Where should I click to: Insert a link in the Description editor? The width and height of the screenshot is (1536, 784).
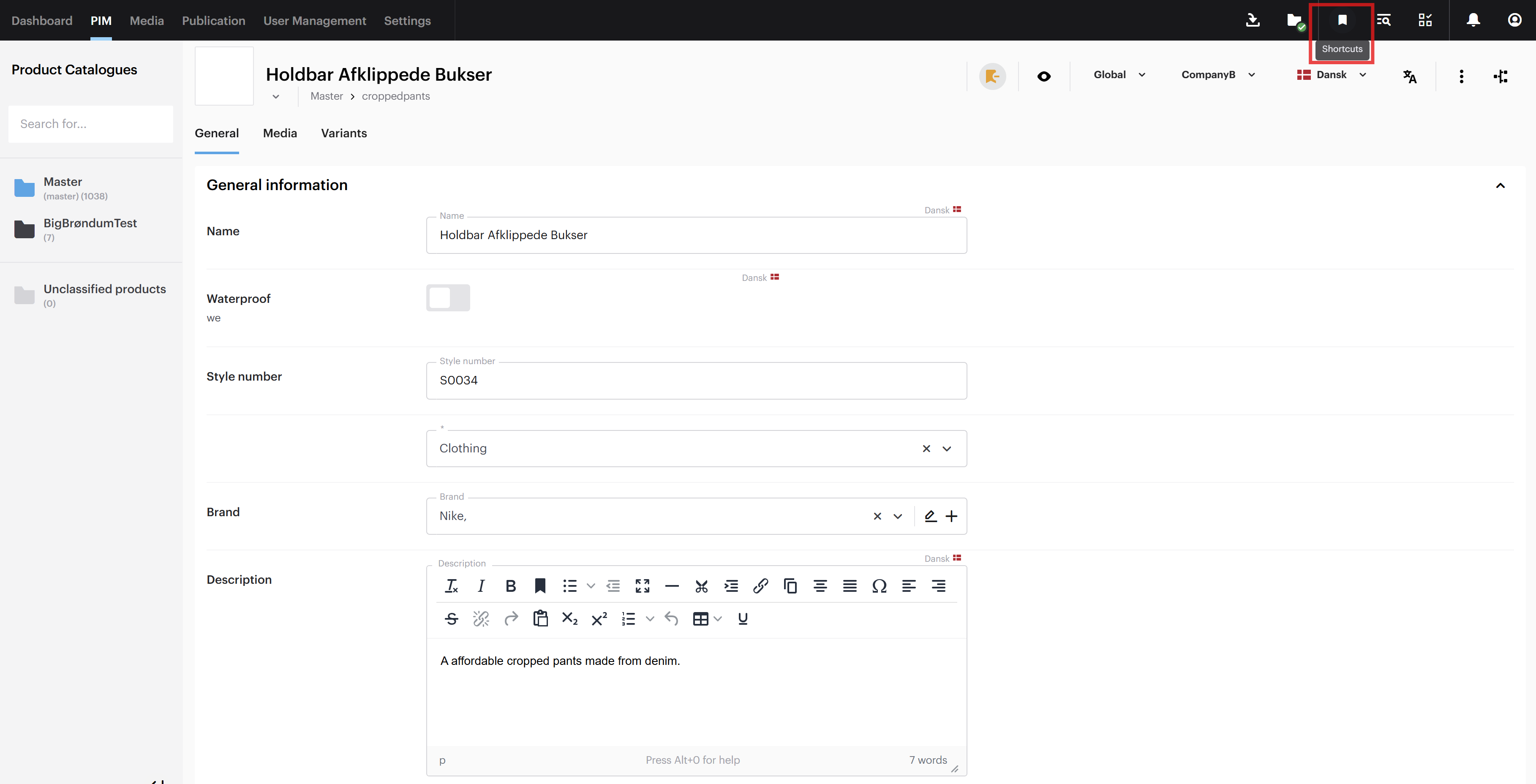[760, 586]
